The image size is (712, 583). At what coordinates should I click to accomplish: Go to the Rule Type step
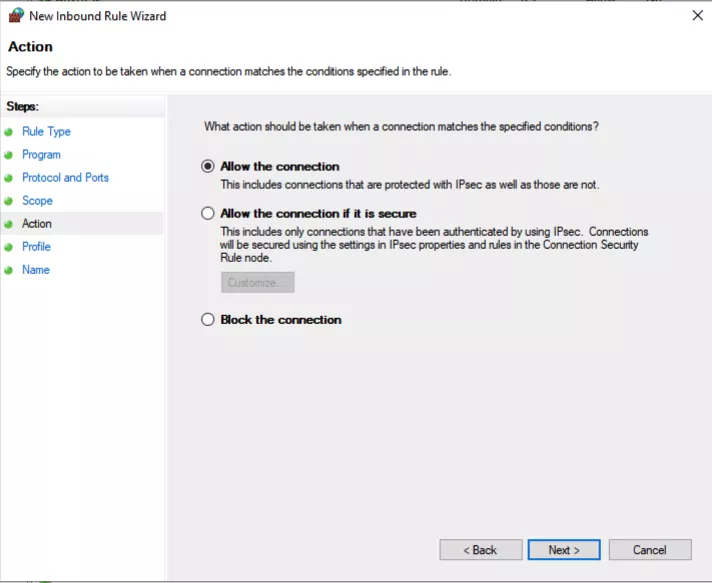pyautogui.click(x=46, y=132)
